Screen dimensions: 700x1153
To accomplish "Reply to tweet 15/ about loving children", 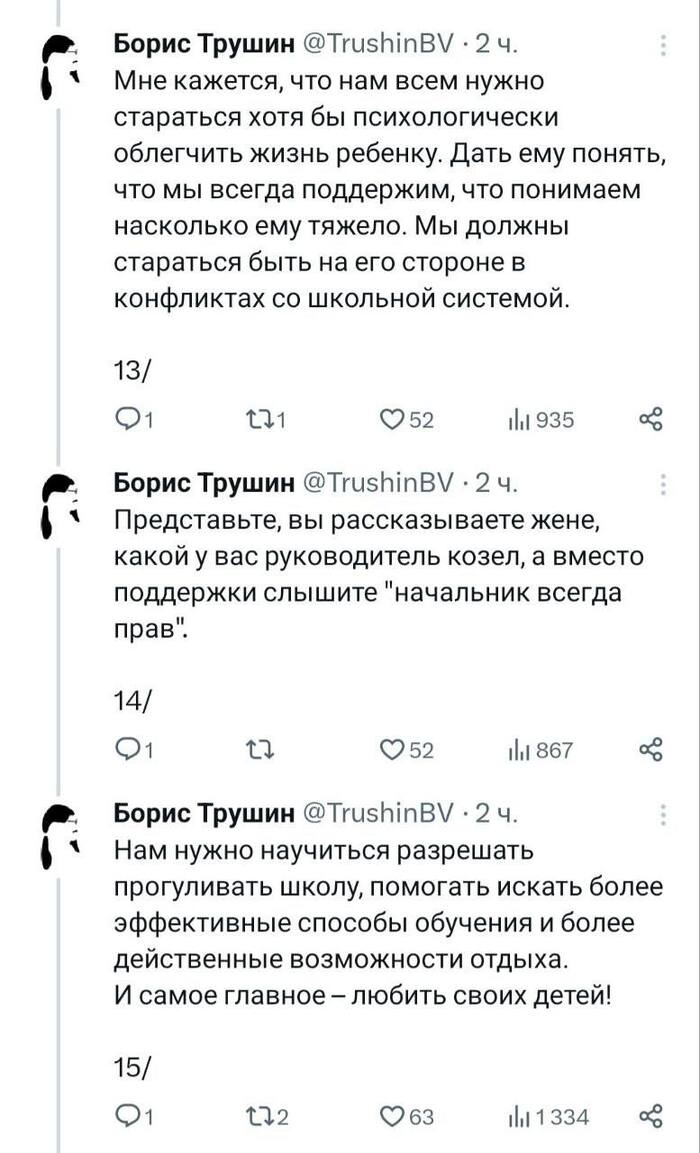I will pos(126,1117).
